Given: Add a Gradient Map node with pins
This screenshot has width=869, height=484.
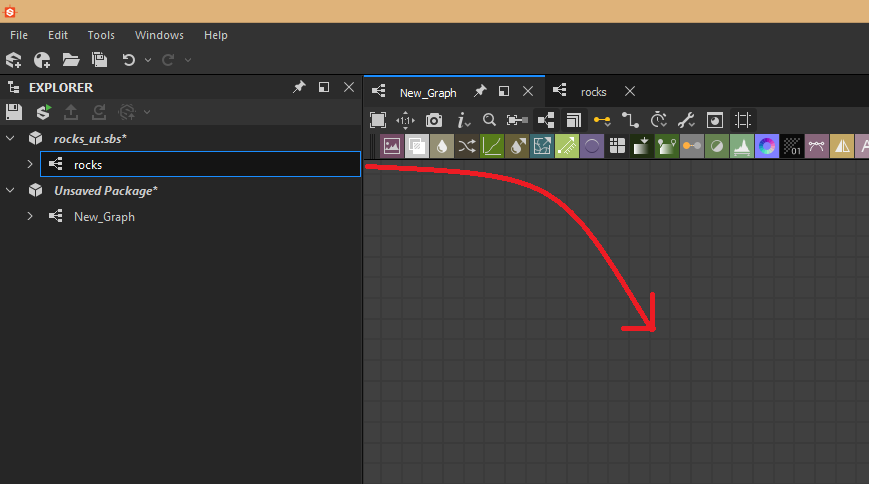Looking at the screenshot, I should point(667,146).
